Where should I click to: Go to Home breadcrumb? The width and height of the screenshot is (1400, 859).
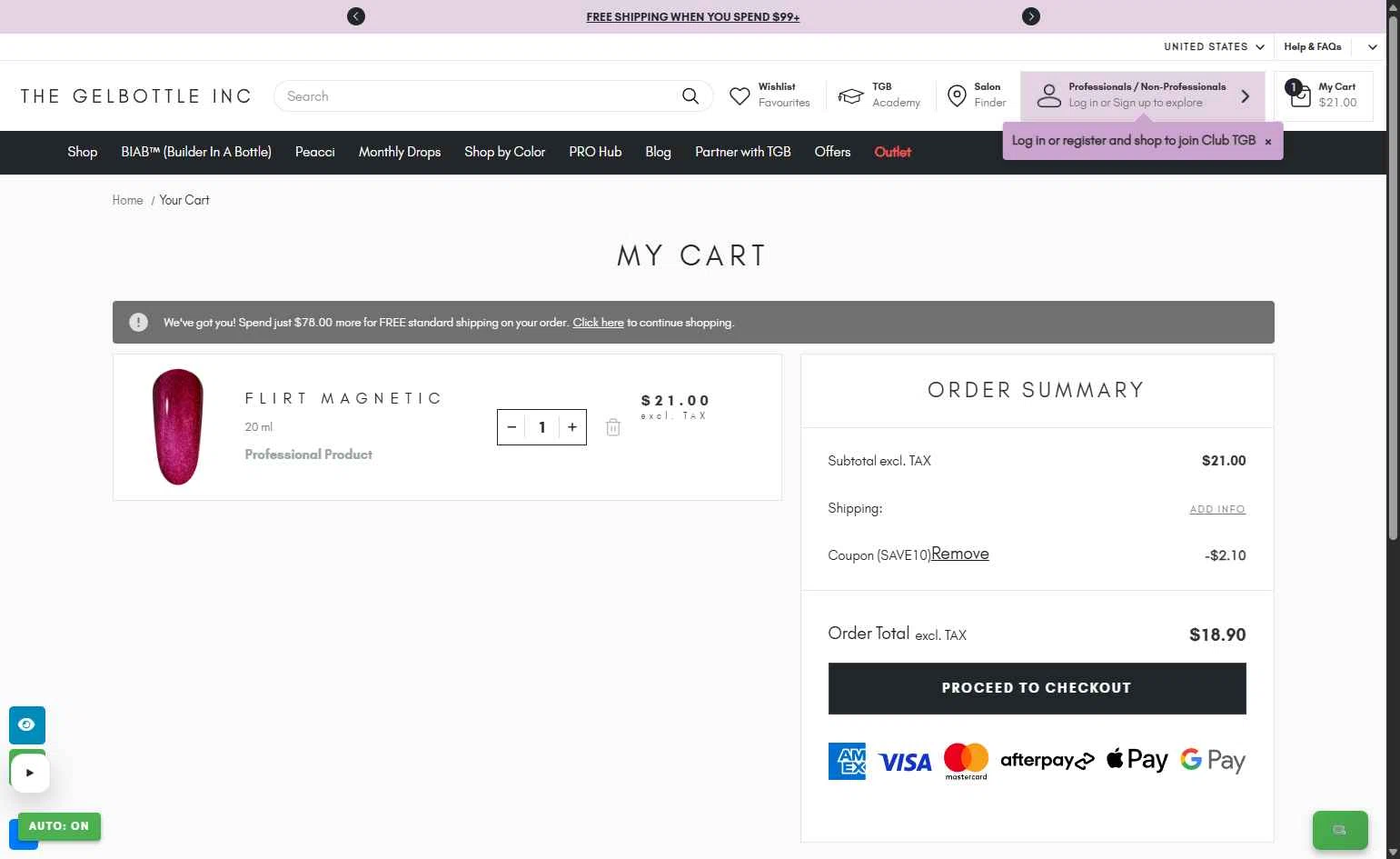pyautogui.click(x=127, y=200)
